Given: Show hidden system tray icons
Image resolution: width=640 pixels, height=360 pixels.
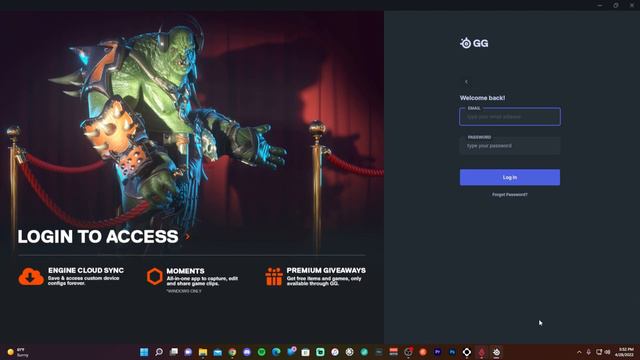Looking at the screenshot, I should pos(579,352).
